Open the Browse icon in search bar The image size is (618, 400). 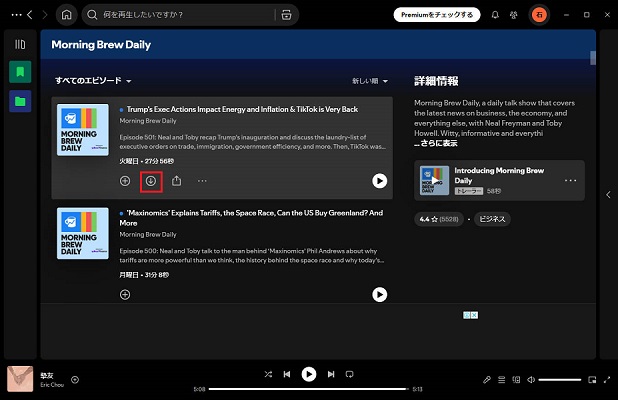287,15
